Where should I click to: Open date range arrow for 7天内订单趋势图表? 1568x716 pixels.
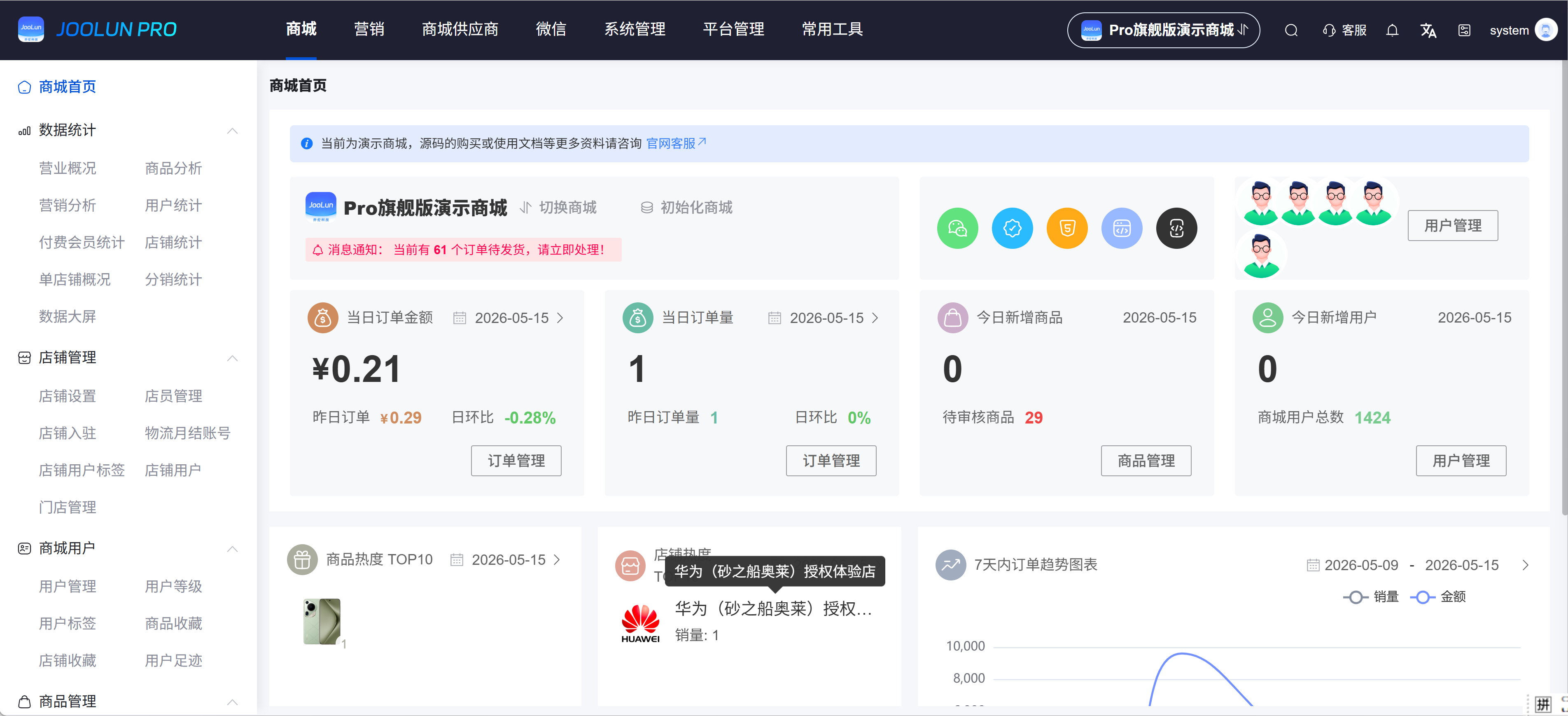tap(1526, 566)
